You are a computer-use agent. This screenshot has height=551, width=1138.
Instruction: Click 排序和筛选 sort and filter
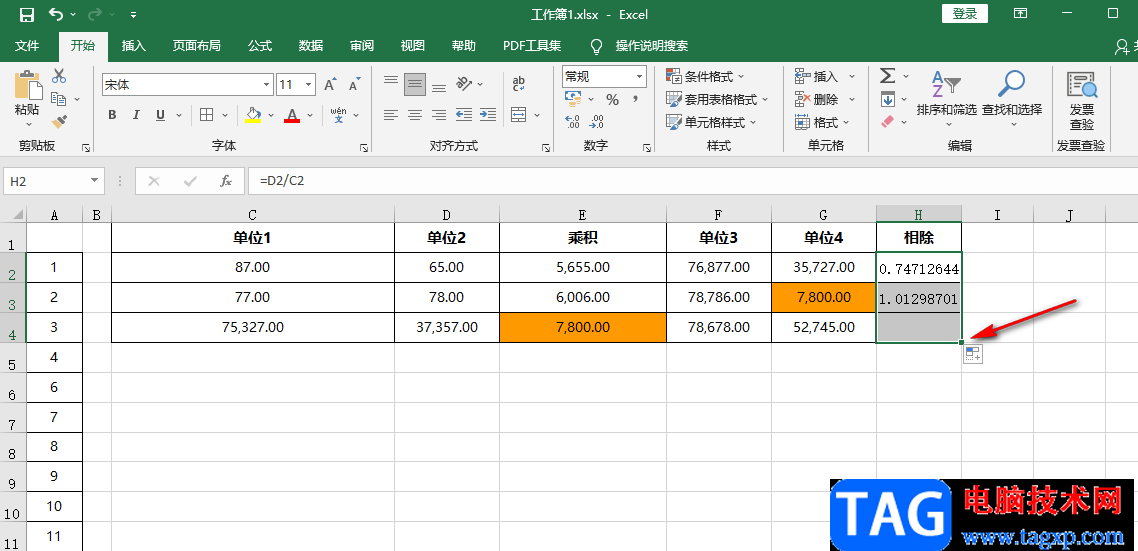(946, 97)
